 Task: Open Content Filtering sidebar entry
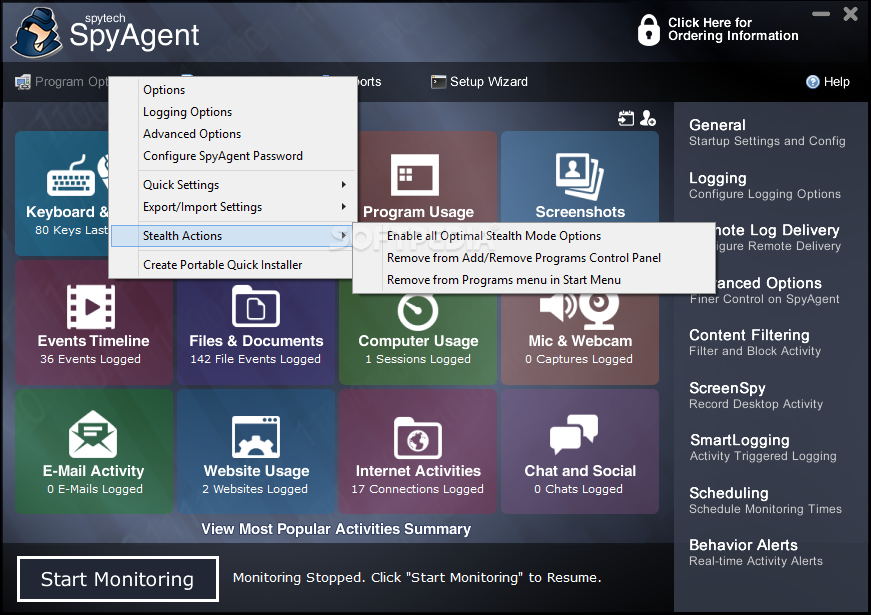click(755, 342)
